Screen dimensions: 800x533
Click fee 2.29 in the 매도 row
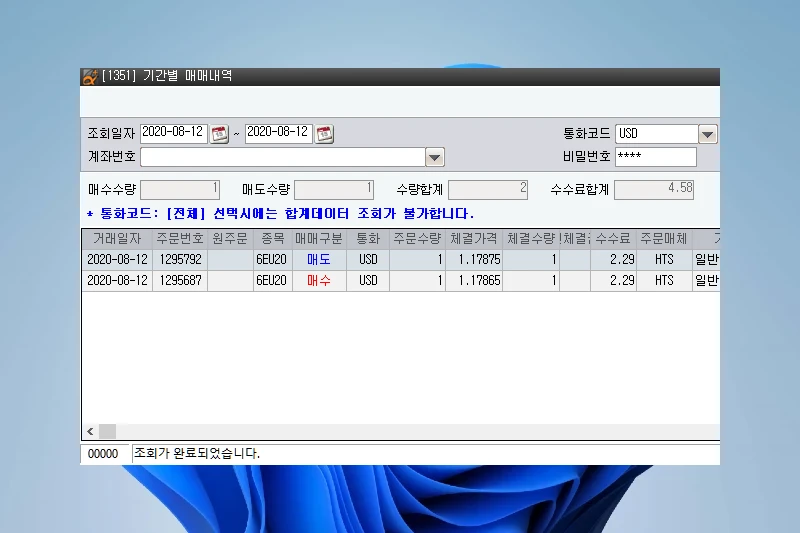[x=613, y=260]
